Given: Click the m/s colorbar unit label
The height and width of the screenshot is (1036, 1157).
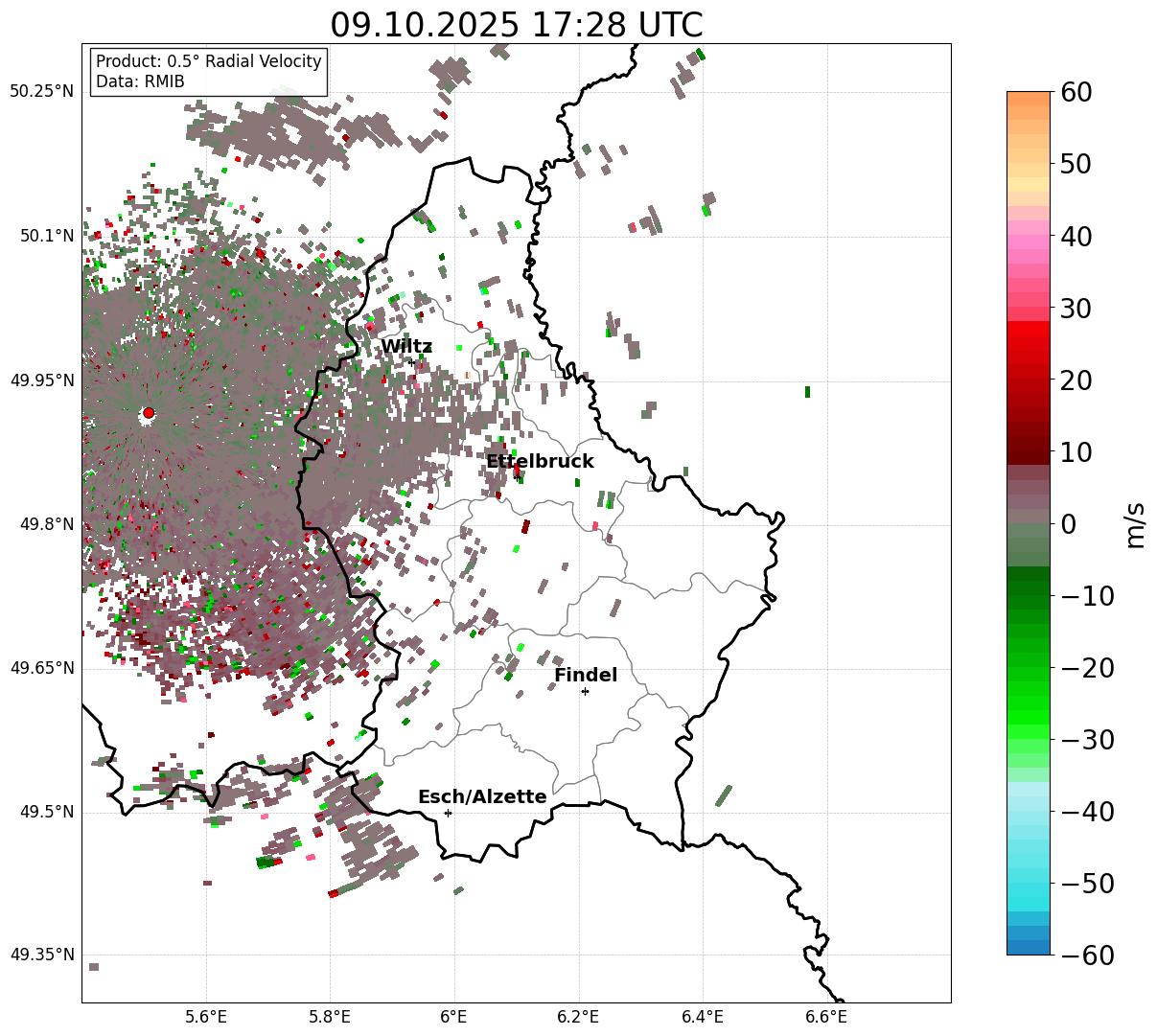Looking at the screenshot, I should [1136, 523].
